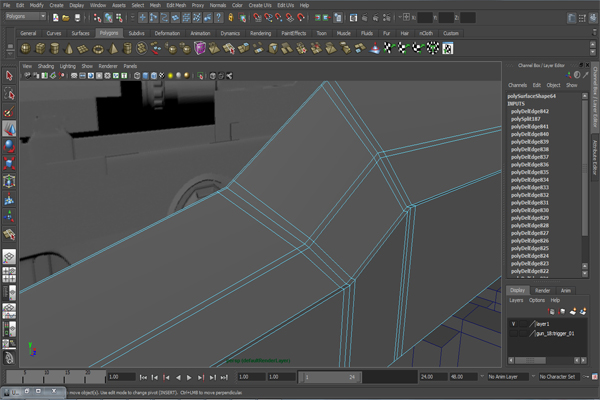Create a polygon sphere from the shelf

point(26,49)
